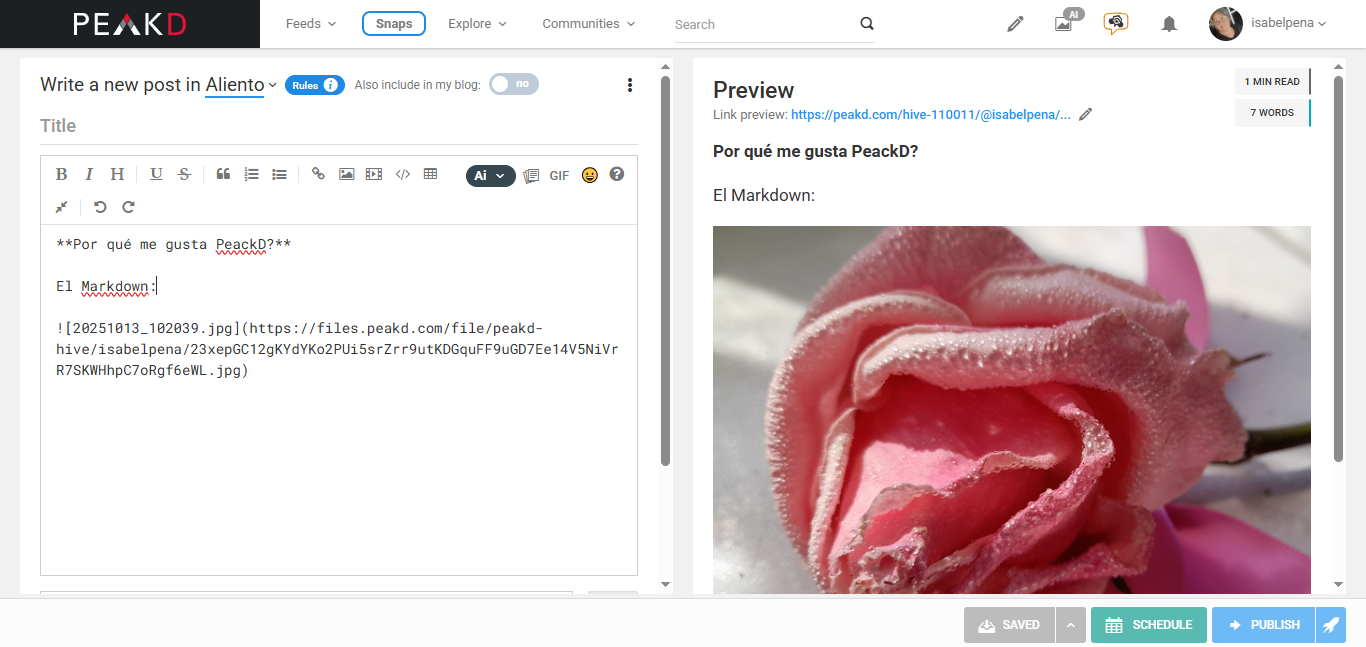Open isabelpena account menu

(1288, 24)
